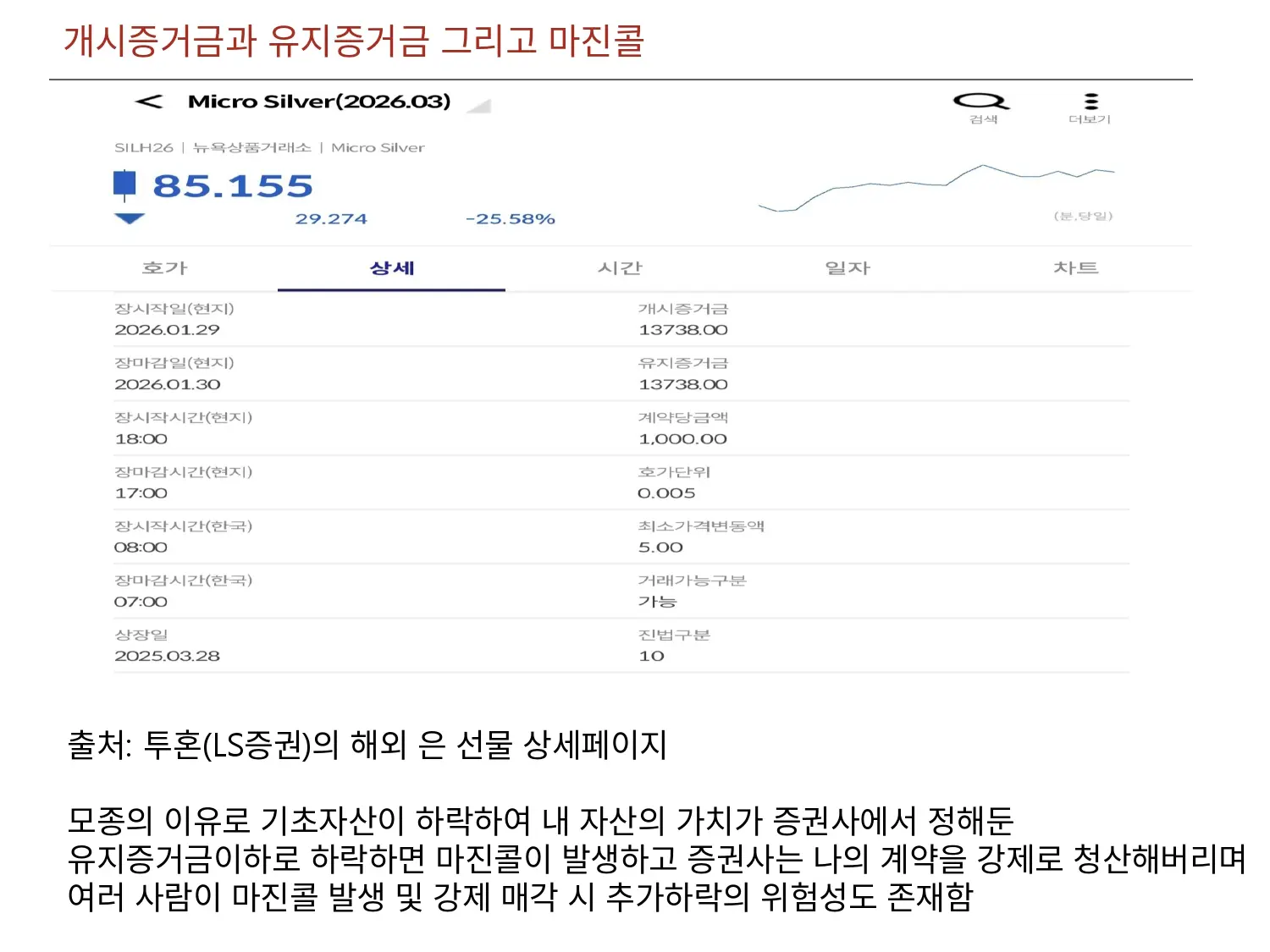Image resolution: width=1270 pixels, height=952 pixels.
Task: Click the 장시작일(현지) value 2026.01.29
Action: pyautogui.click(x=167, y=330)
